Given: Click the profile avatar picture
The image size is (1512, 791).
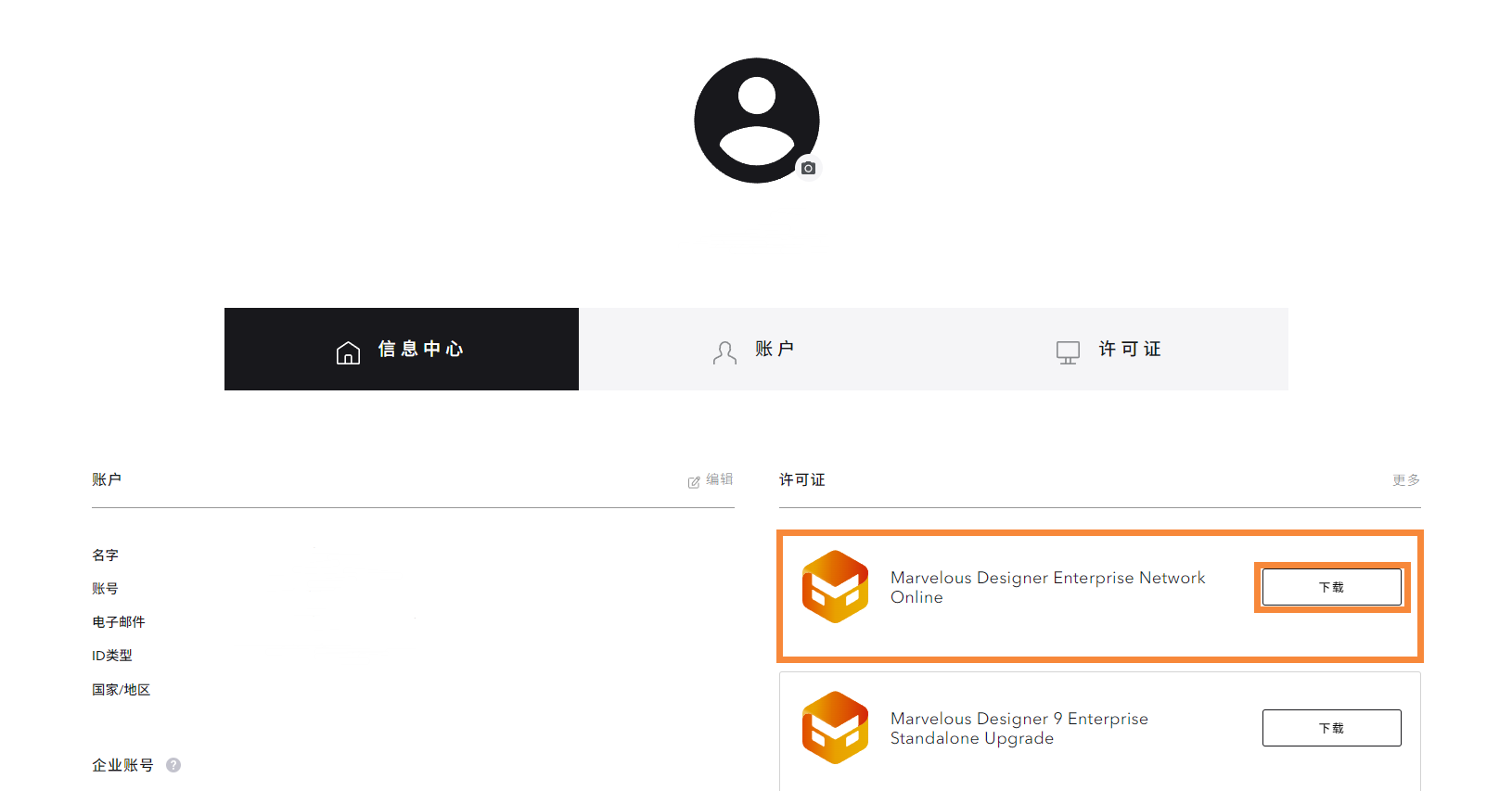Looking at the screenshot, I should coord(757,121).
